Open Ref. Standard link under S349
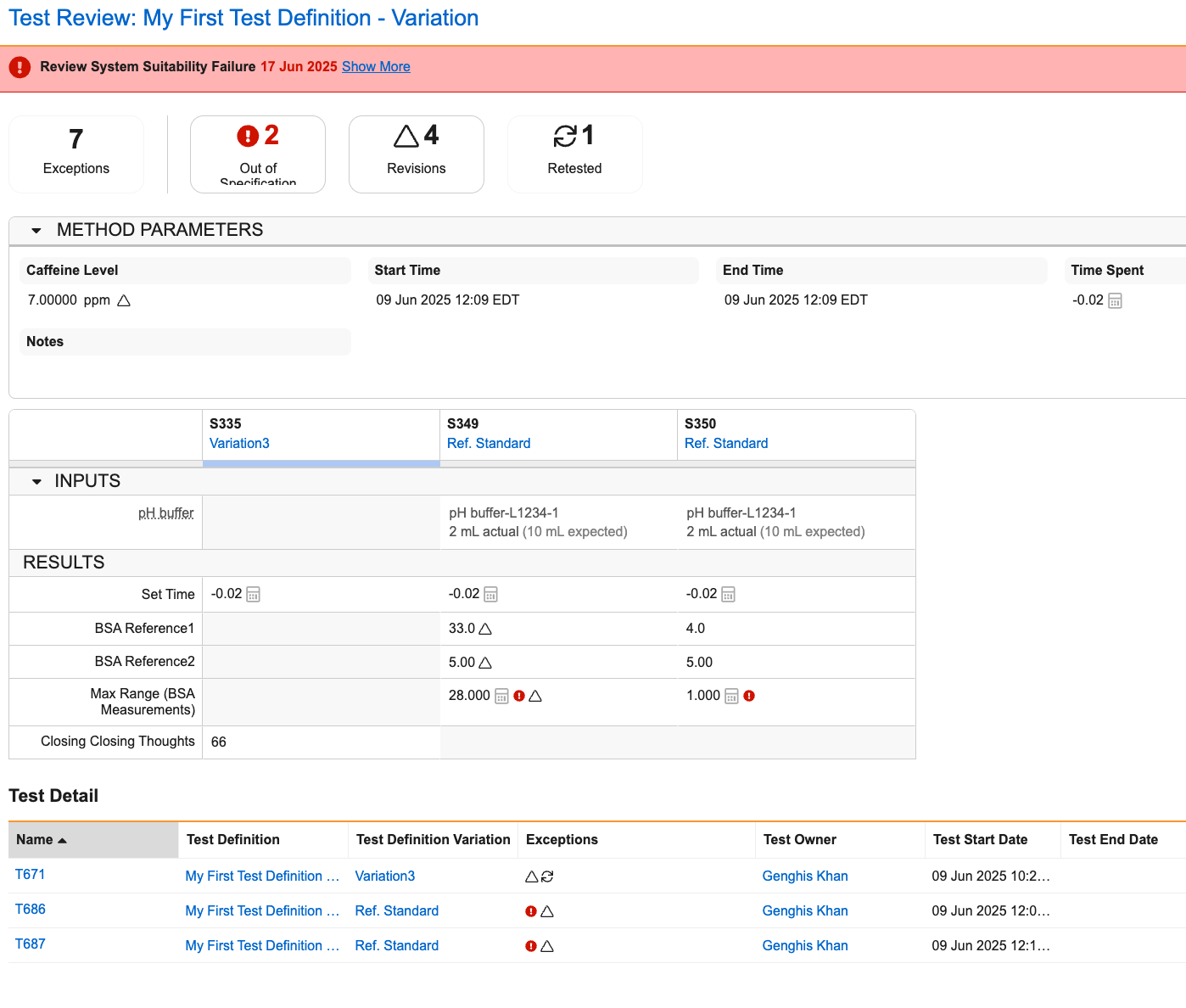1186x1008 pixels. point(489,443)
